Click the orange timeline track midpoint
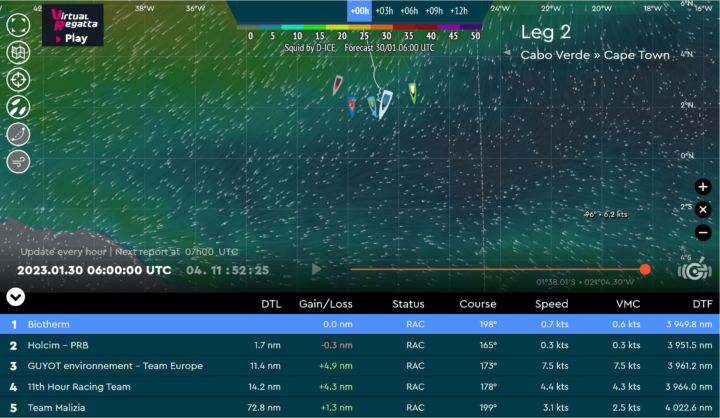Viewport: 720px width, 418px height. tap(498, 269)
